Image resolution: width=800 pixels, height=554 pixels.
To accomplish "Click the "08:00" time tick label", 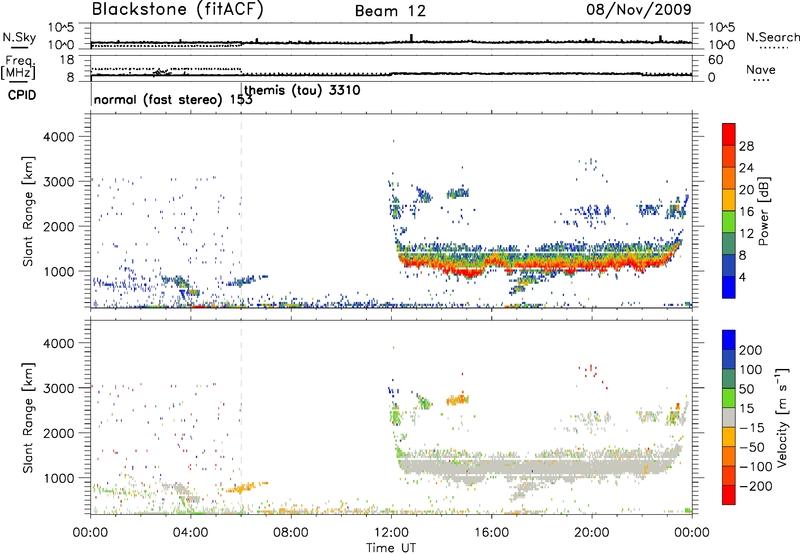I will click(x=290, y=533).
